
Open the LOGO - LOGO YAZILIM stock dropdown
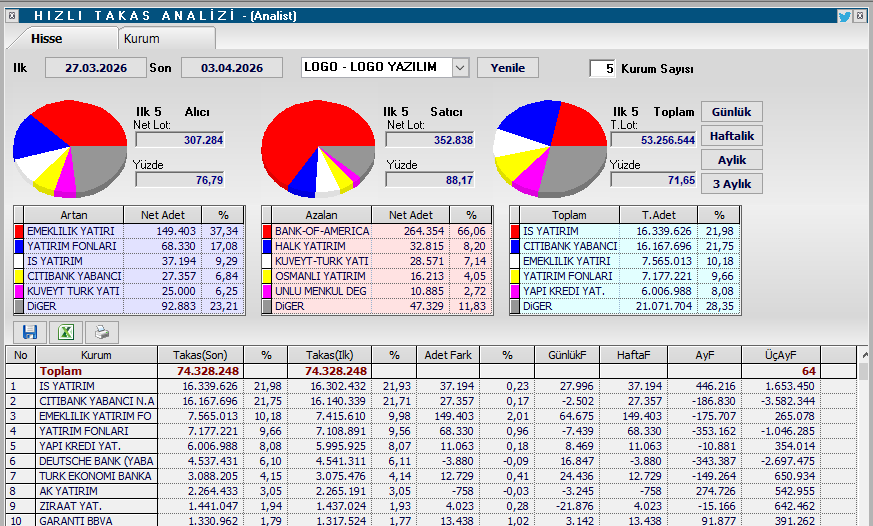[460, 68]
